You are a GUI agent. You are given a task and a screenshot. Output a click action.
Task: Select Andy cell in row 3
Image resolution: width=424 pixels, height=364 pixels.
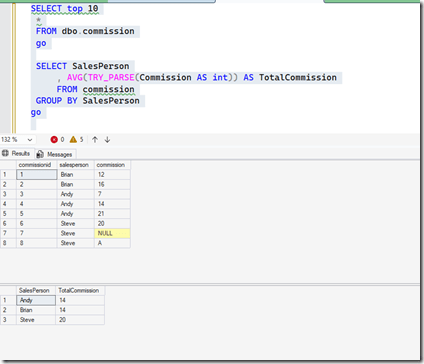point(75,194)
